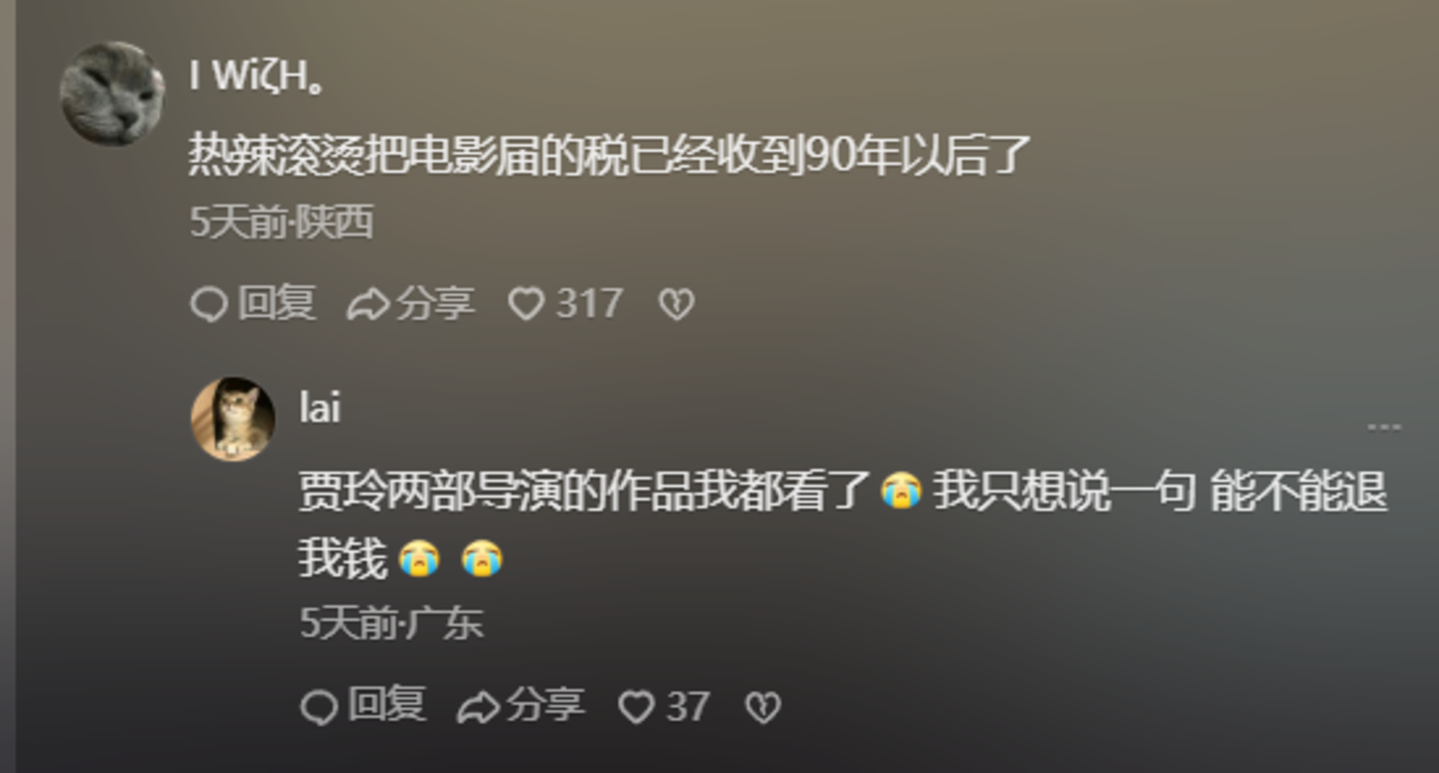Click the username lai

pyautogui.click(x=320, y=407)
